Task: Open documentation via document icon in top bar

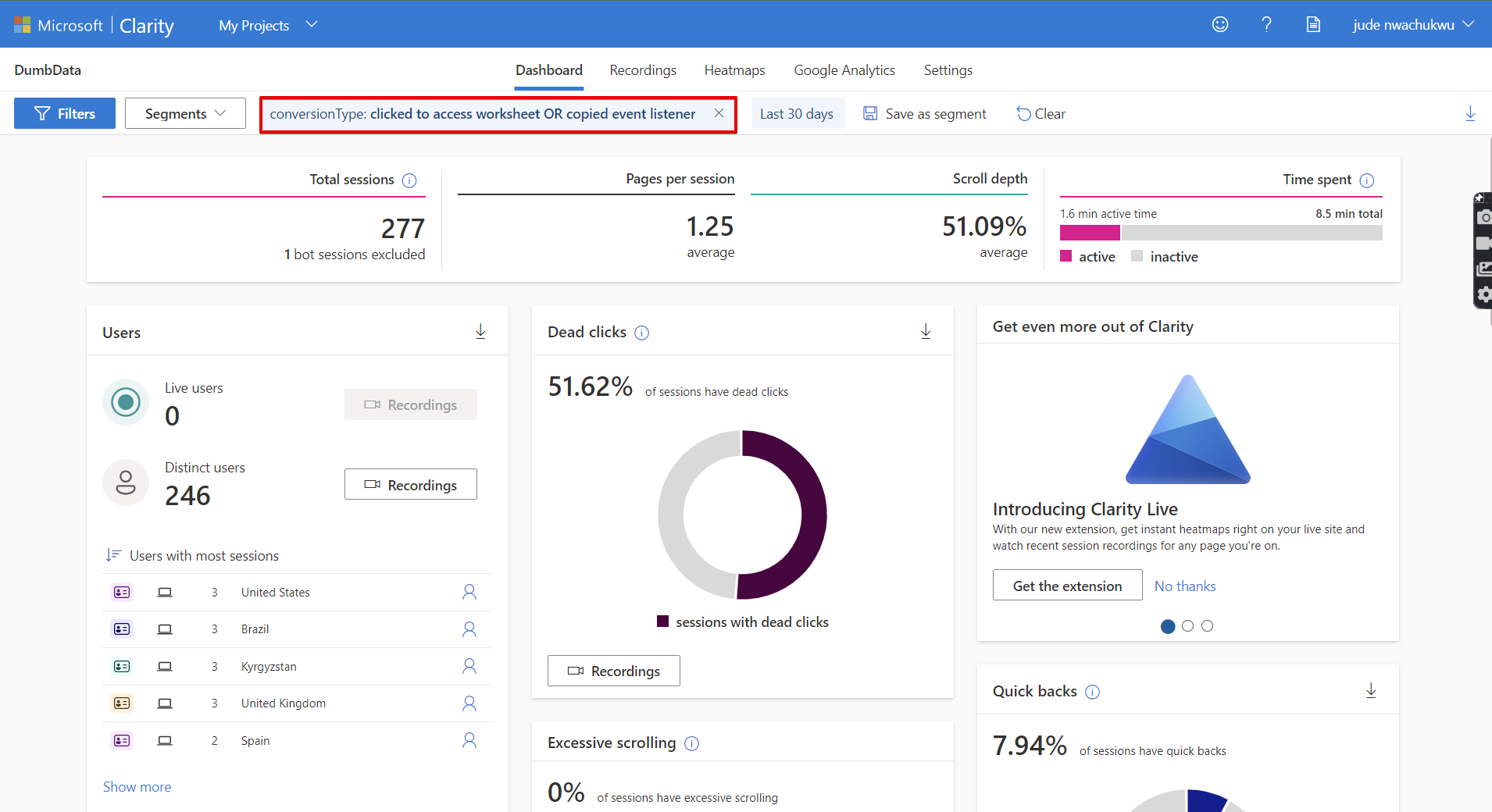Action: (1313, 24)
